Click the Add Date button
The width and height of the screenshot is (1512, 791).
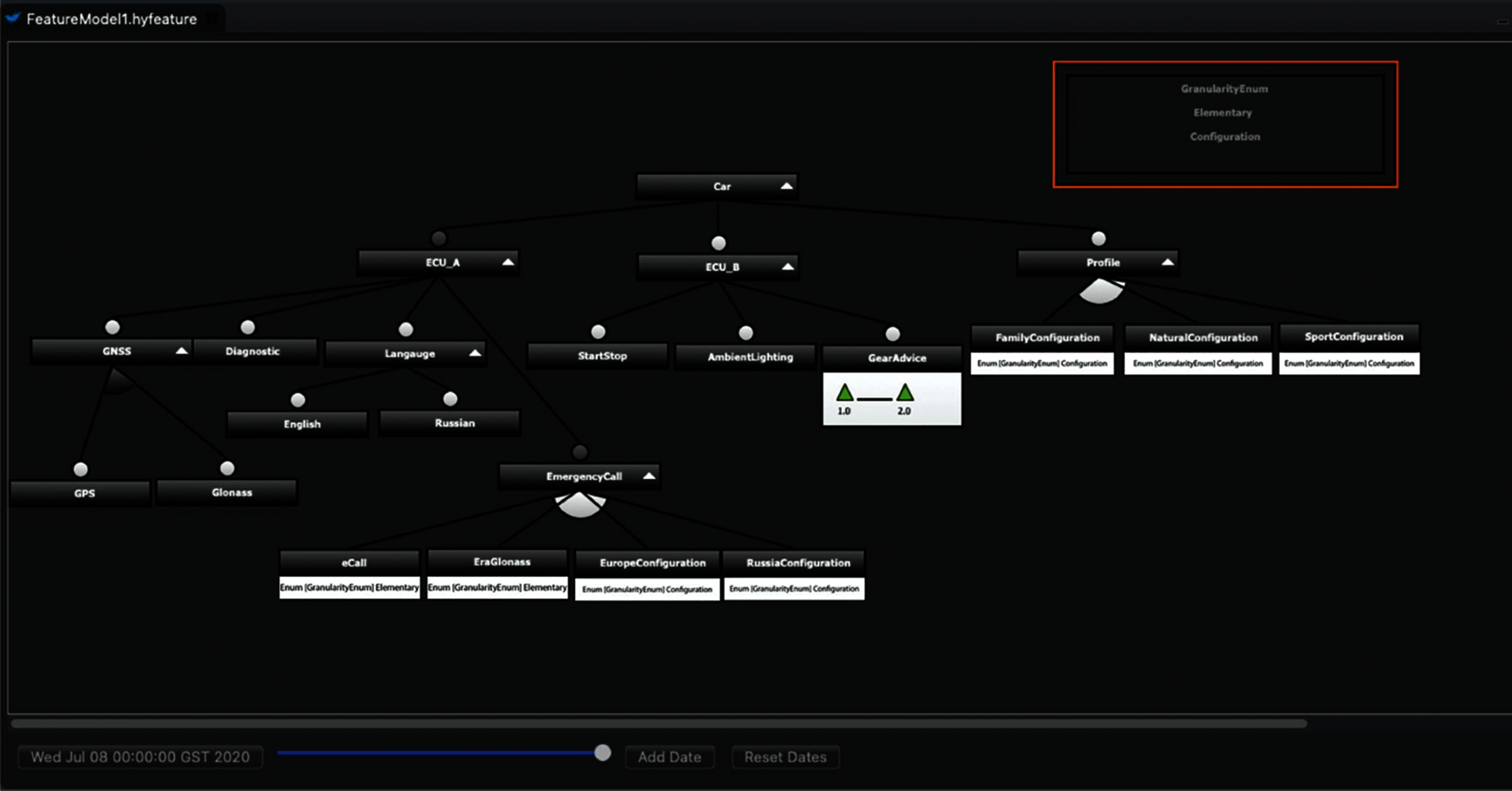point(669,757)
